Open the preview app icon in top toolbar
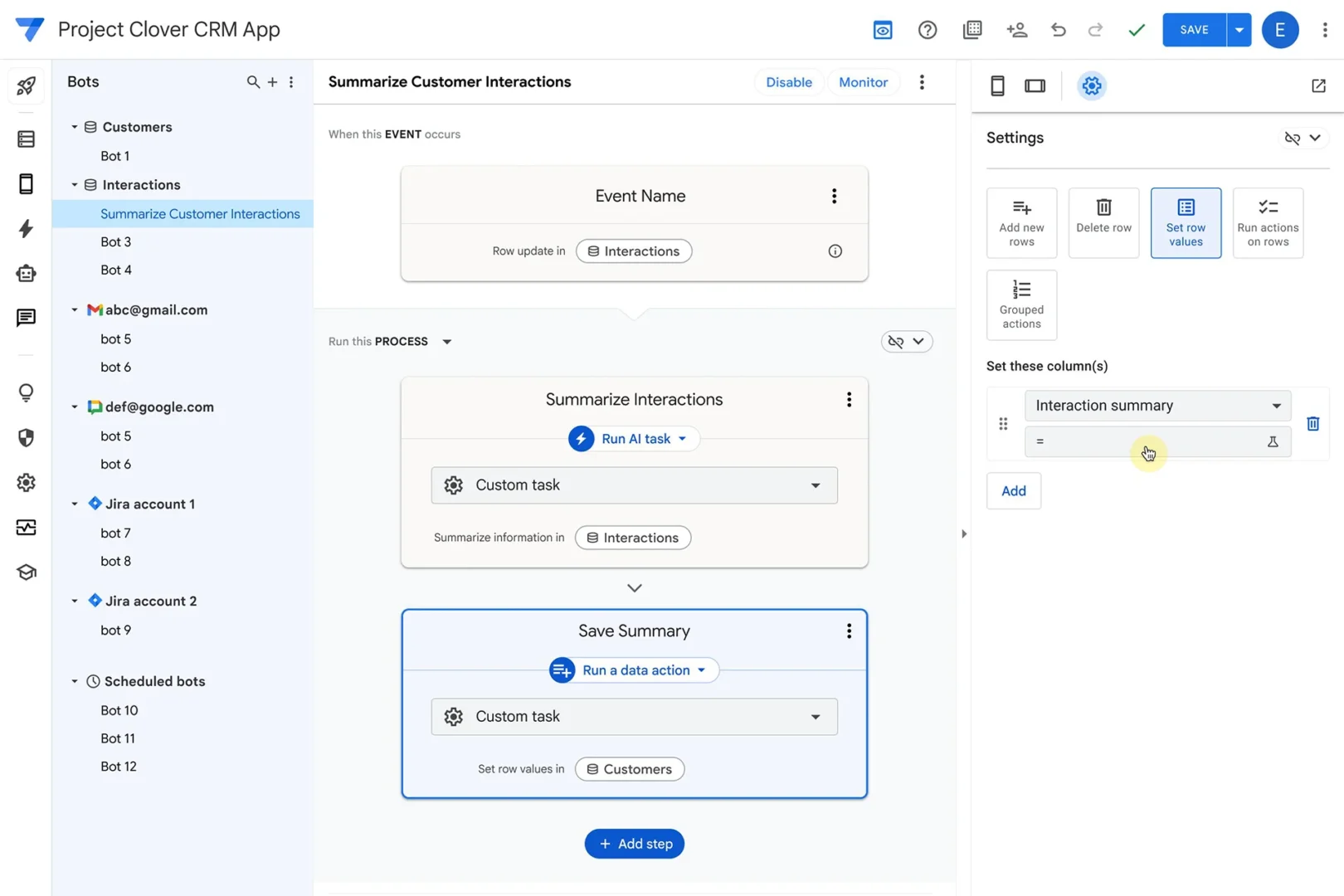1344x896 pixels. pos(883,30)
